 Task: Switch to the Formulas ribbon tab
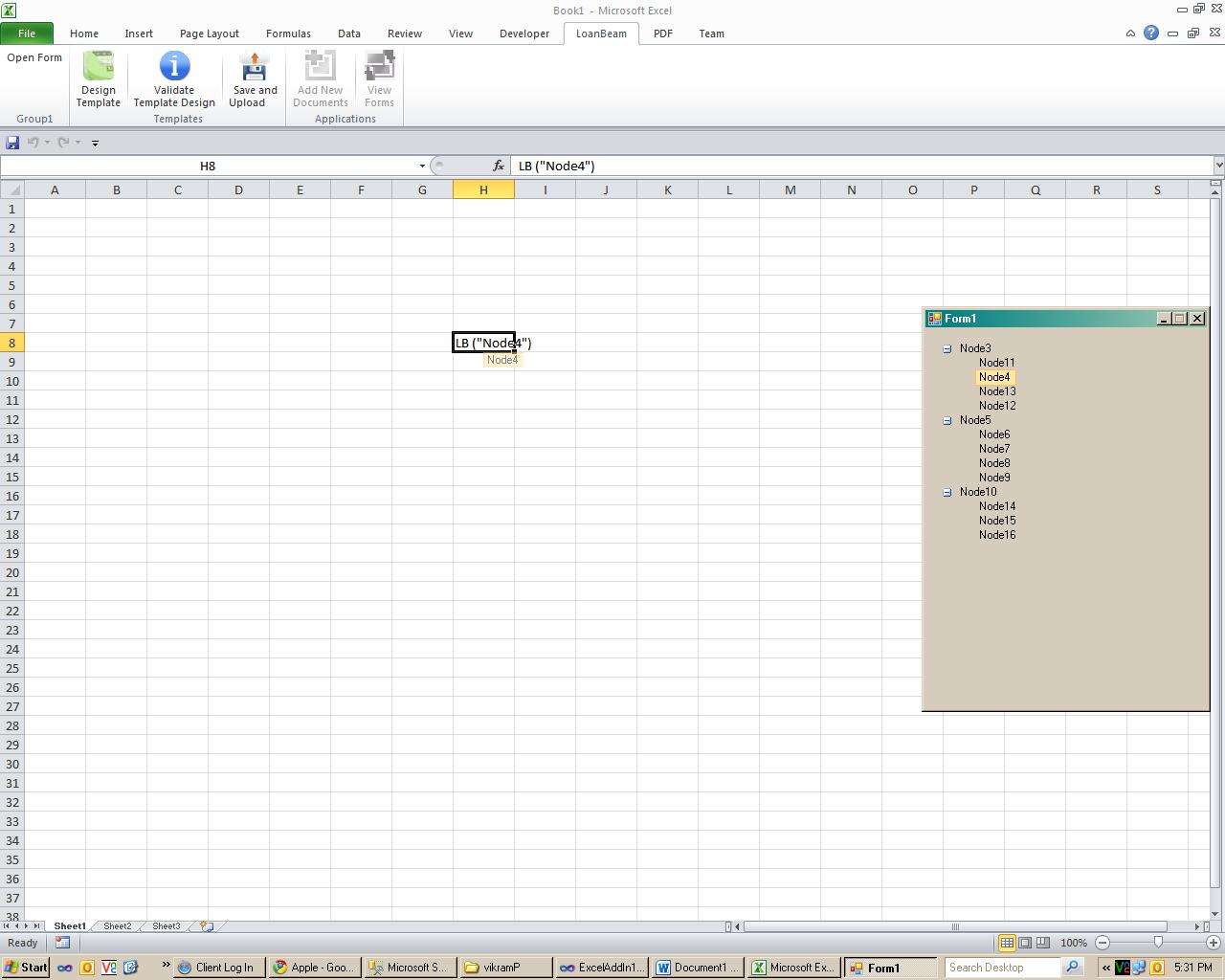pos(288,33)
